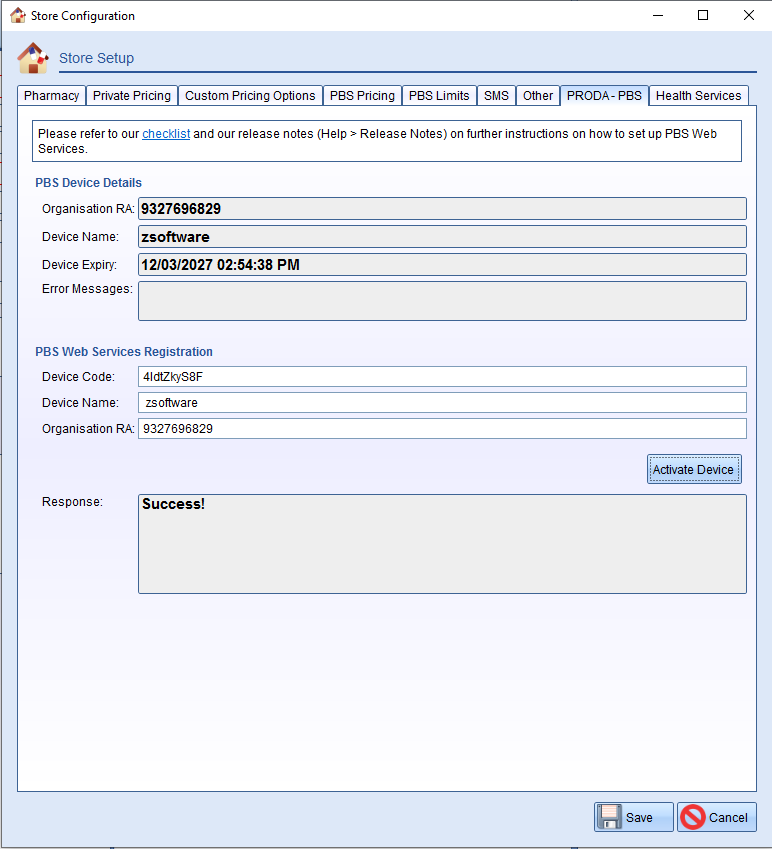Viewport: 772px width, 849px height.
Task: Open the SMS tab
Action: [496, 96]
